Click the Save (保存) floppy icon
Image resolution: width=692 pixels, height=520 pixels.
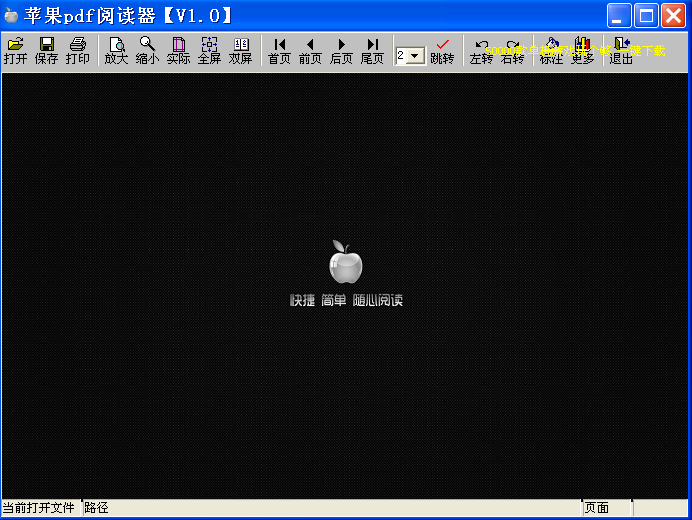click(x=46, y=51)
